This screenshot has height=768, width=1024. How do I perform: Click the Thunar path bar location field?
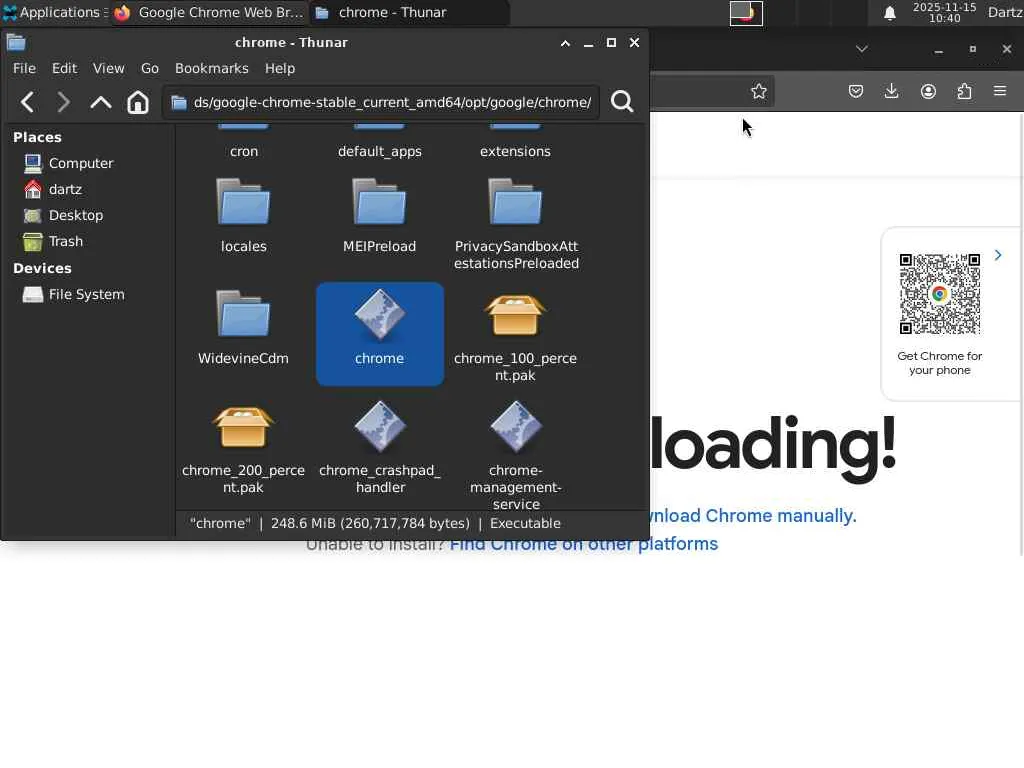tap(381, 103)
